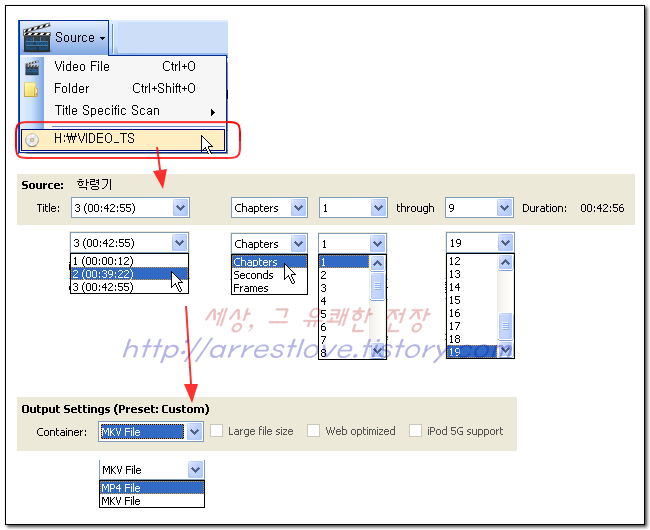Viewport: 650px width, 530px height.
Task: Select MP4 File container option
Action: (152, 488)
